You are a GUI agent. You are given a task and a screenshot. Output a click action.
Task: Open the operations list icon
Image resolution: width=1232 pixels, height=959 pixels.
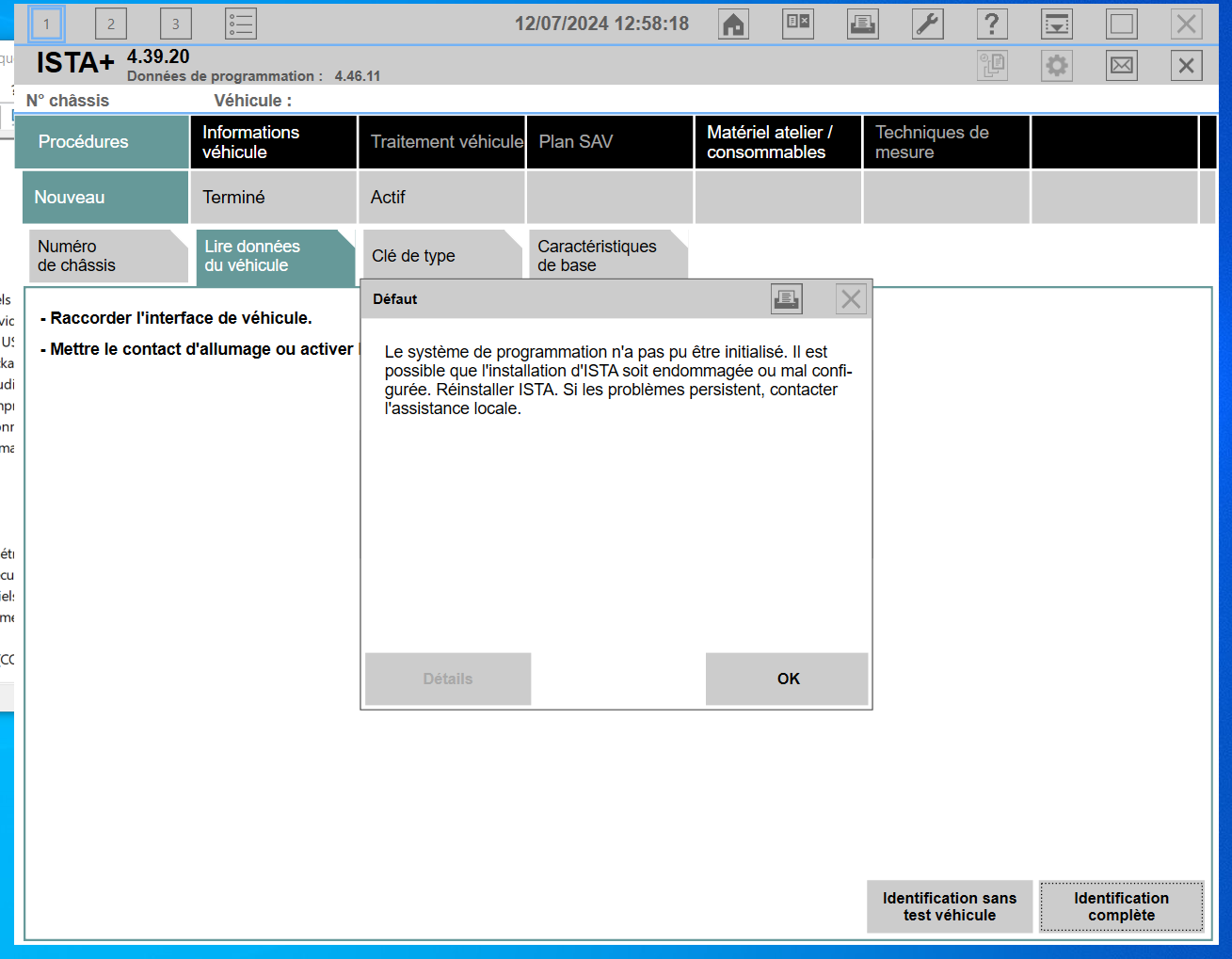click(x=241, y=24)
